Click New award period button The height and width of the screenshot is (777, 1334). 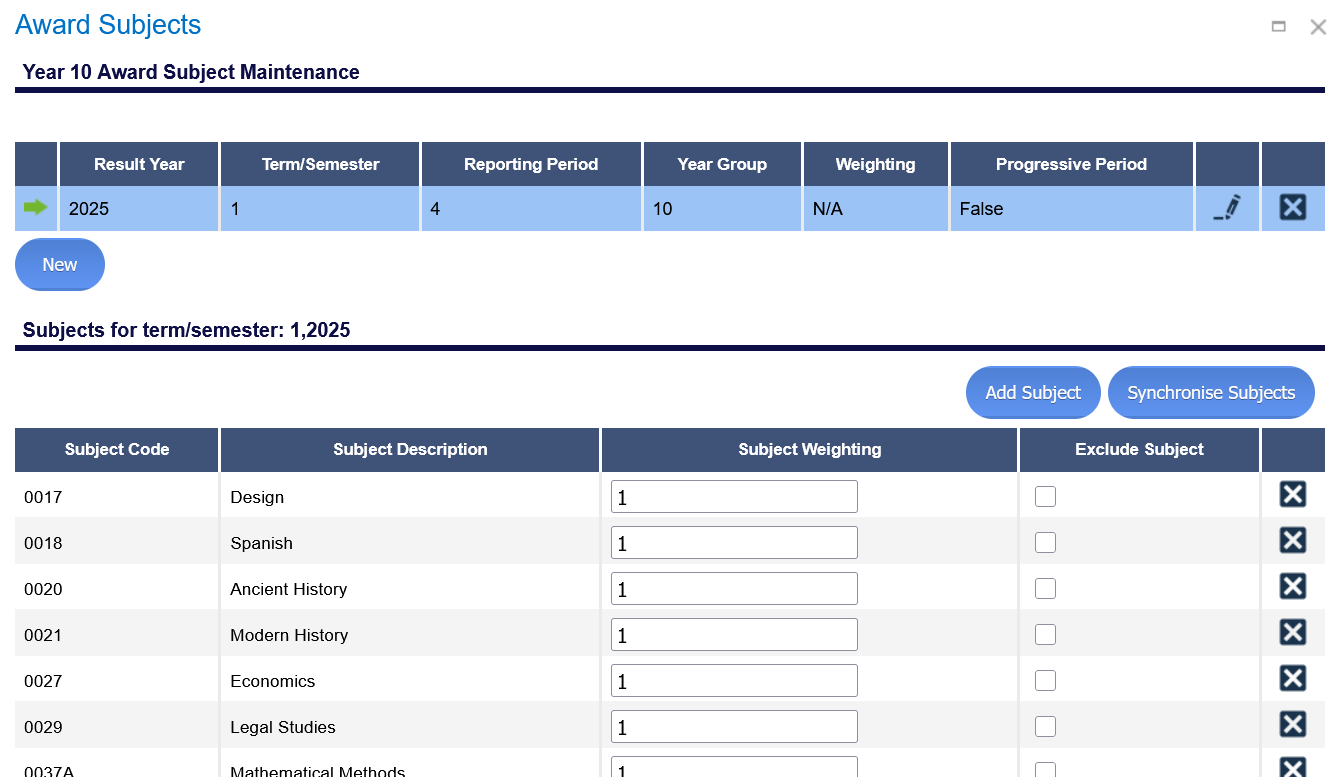(60, 265)
